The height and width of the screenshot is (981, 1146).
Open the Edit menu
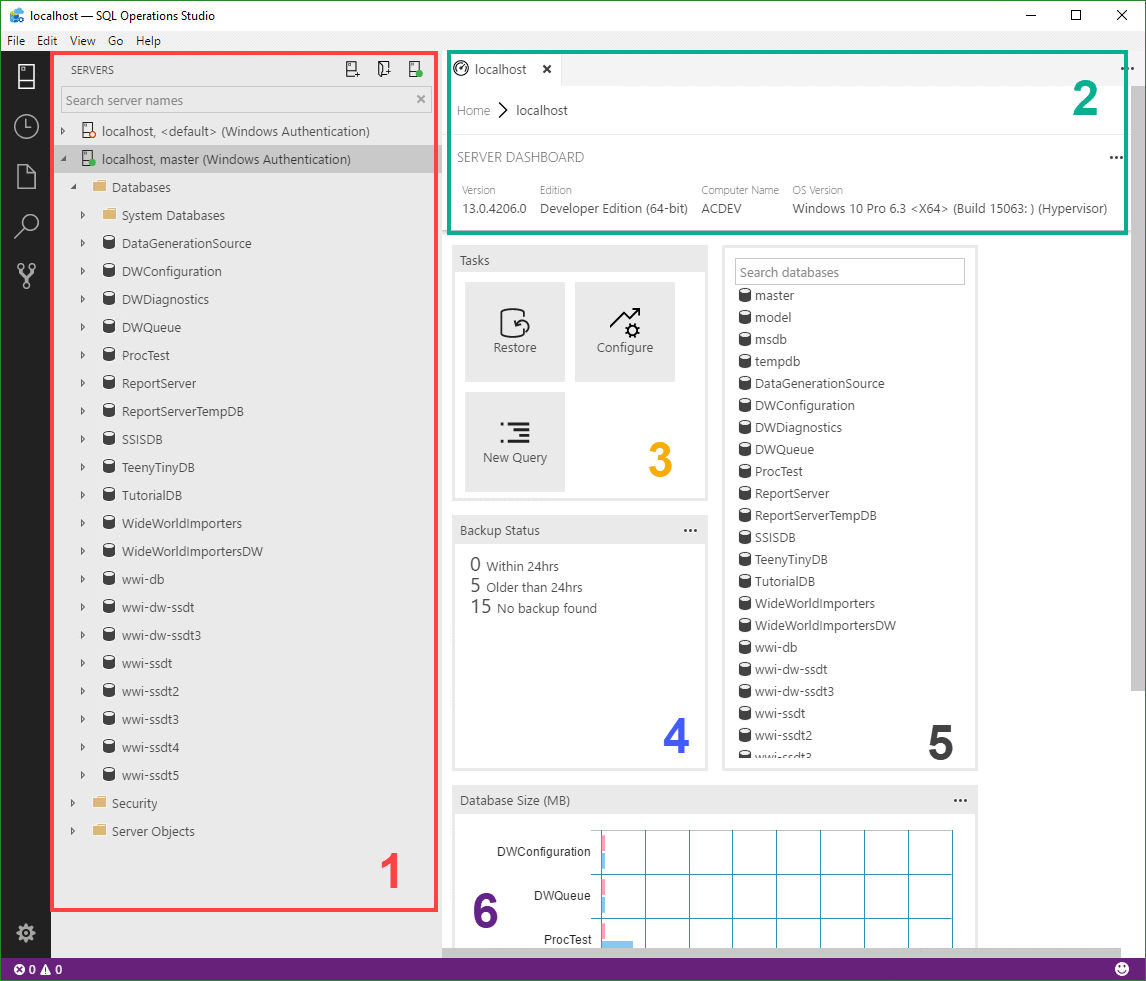pyautogui.click(x=47, y=41)
